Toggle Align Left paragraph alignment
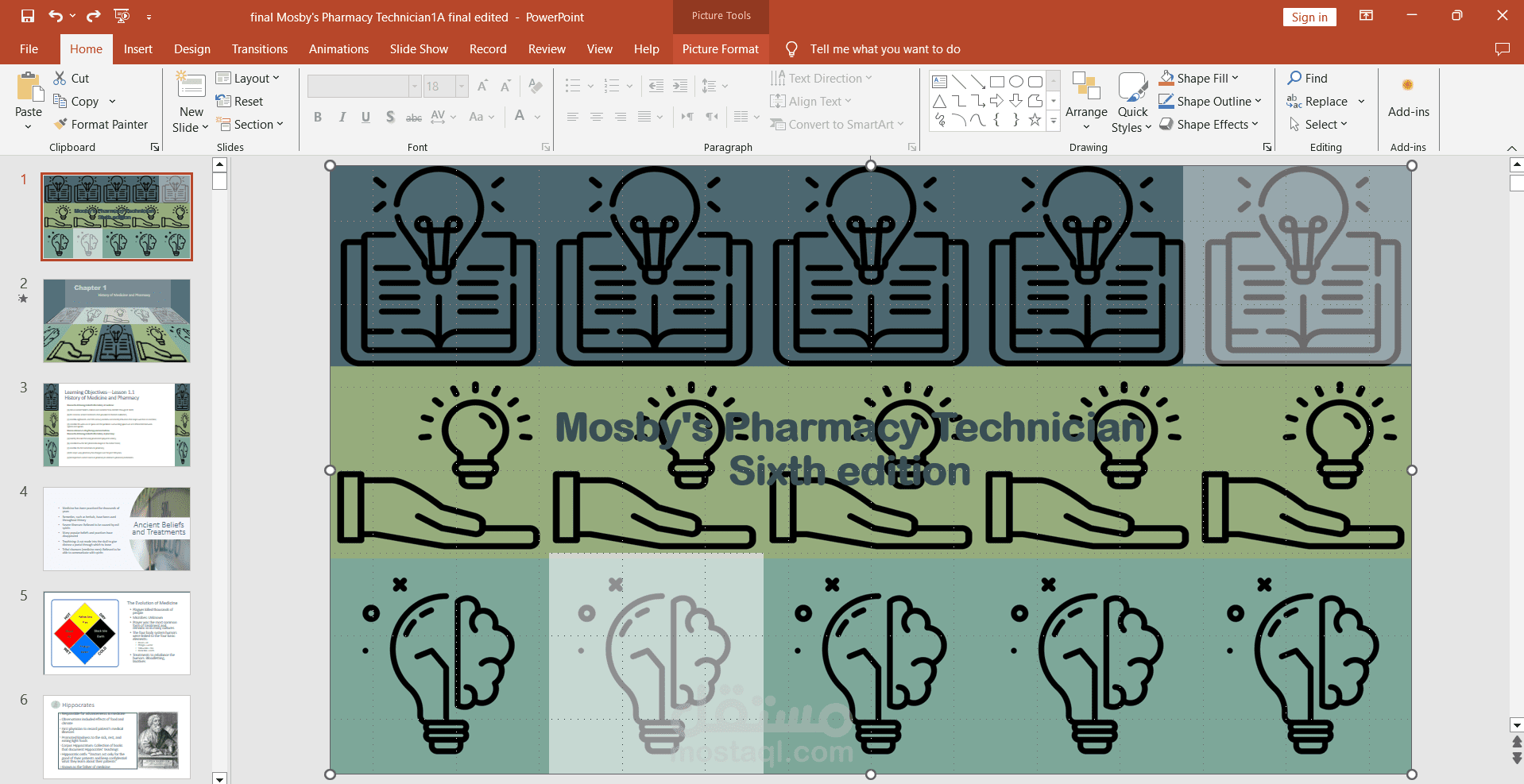Screen dimensions: 1524x784 point(572,117)
